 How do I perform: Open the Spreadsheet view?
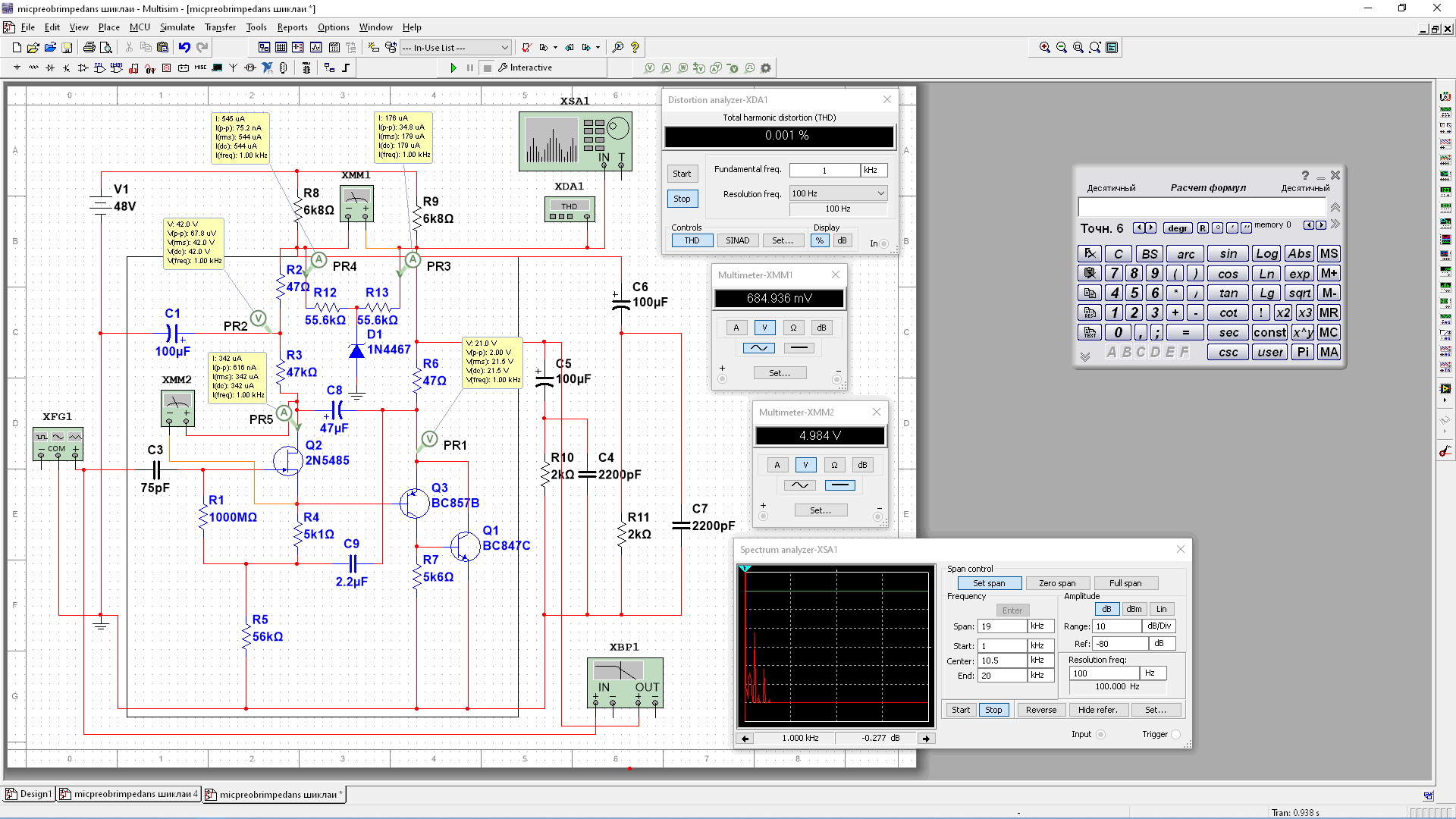281,48
